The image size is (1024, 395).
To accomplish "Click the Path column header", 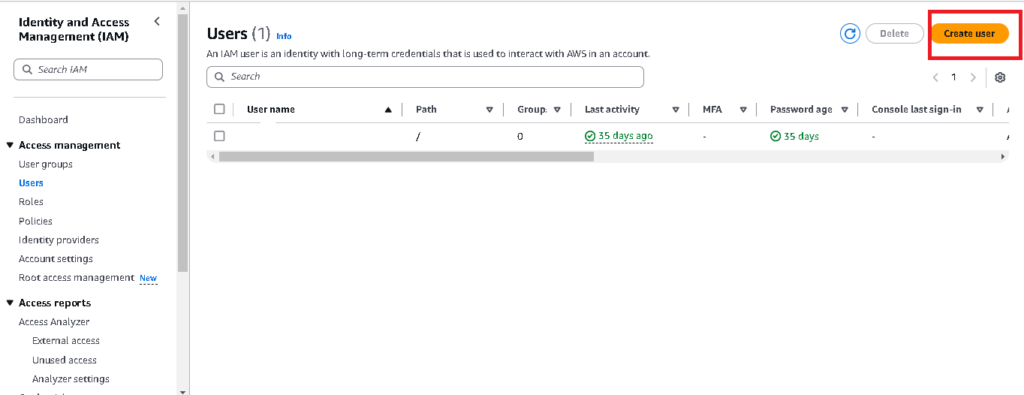I will coord(426,110).
